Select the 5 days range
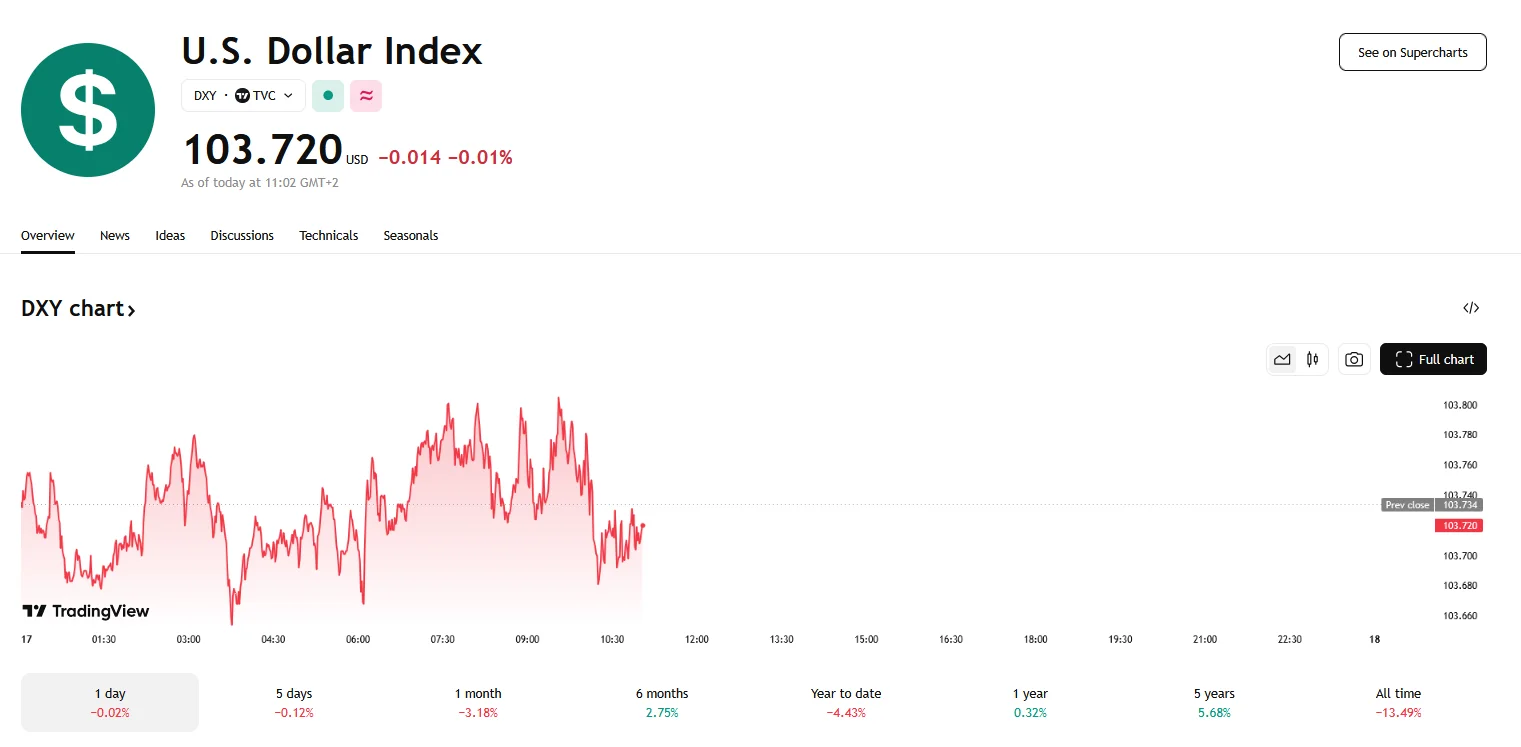The image size is (1521, 747). pos(294,702)
